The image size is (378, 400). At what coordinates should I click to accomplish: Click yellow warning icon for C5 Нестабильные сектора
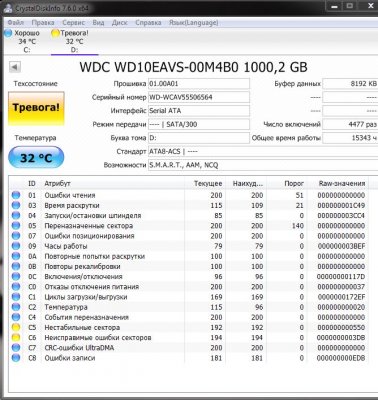point(16,327)
